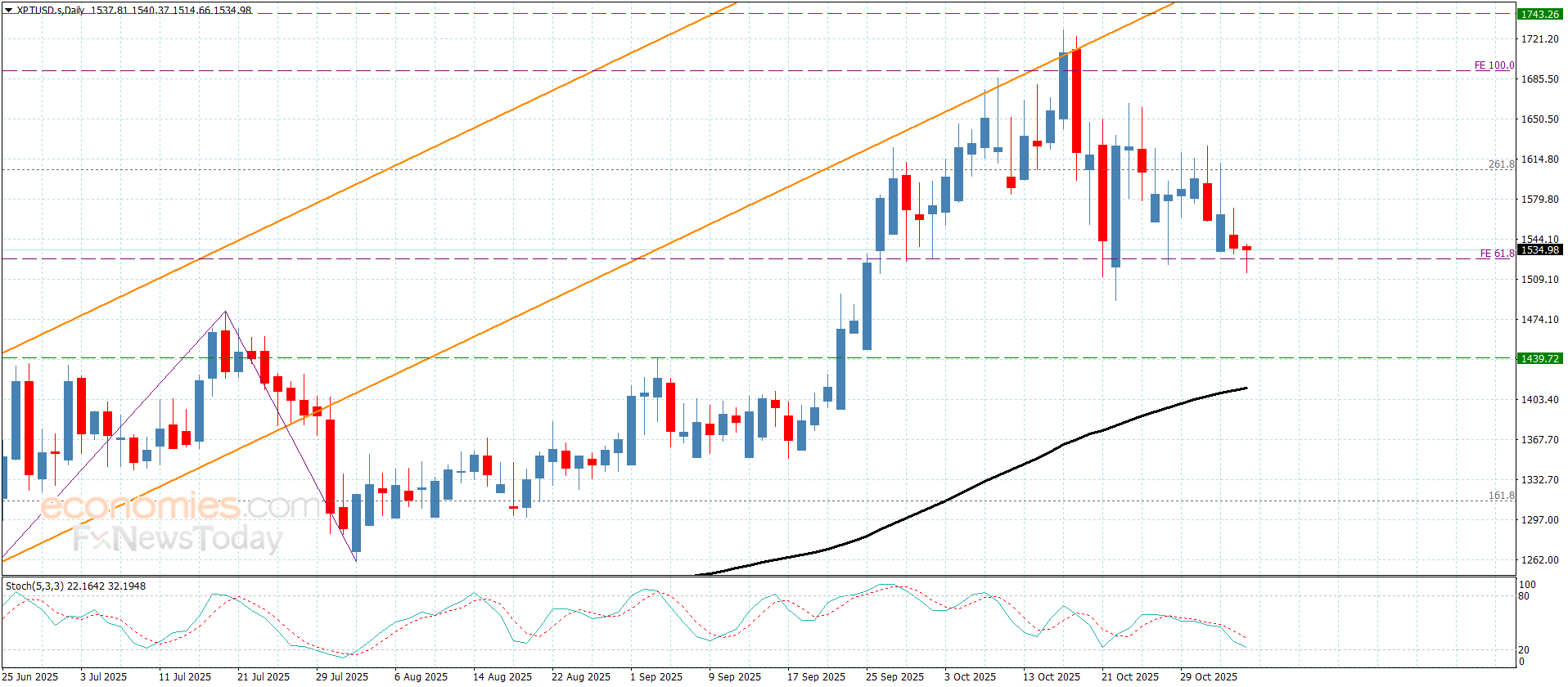Click the 17 Sep 2025 date label

[x=817, y=676]
